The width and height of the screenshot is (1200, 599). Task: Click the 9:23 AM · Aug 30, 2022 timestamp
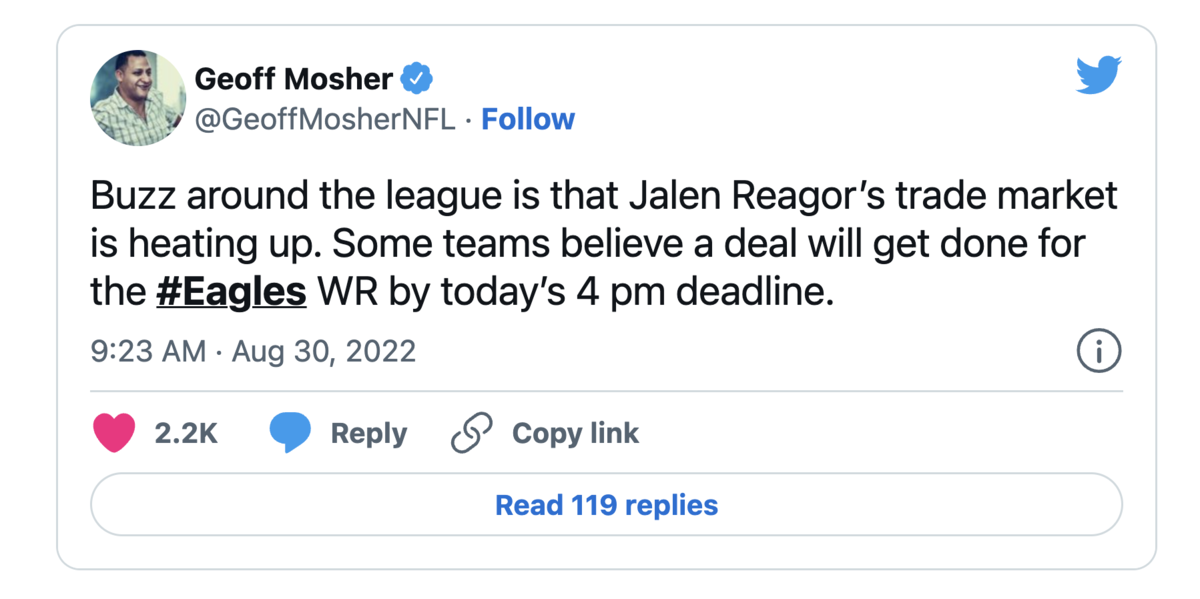click(253, 352)
